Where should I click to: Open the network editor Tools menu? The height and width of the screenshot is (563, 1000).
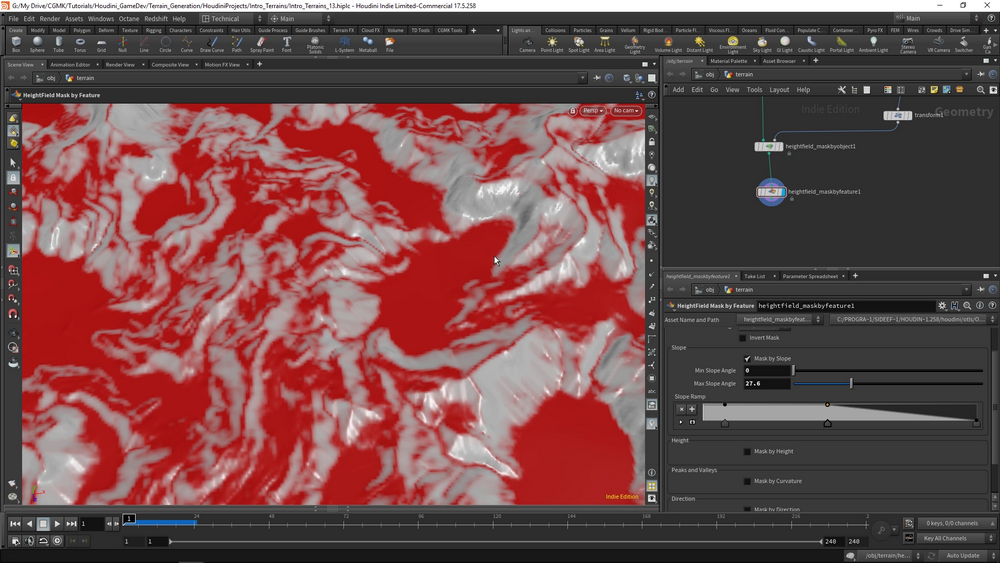(754, 90)
